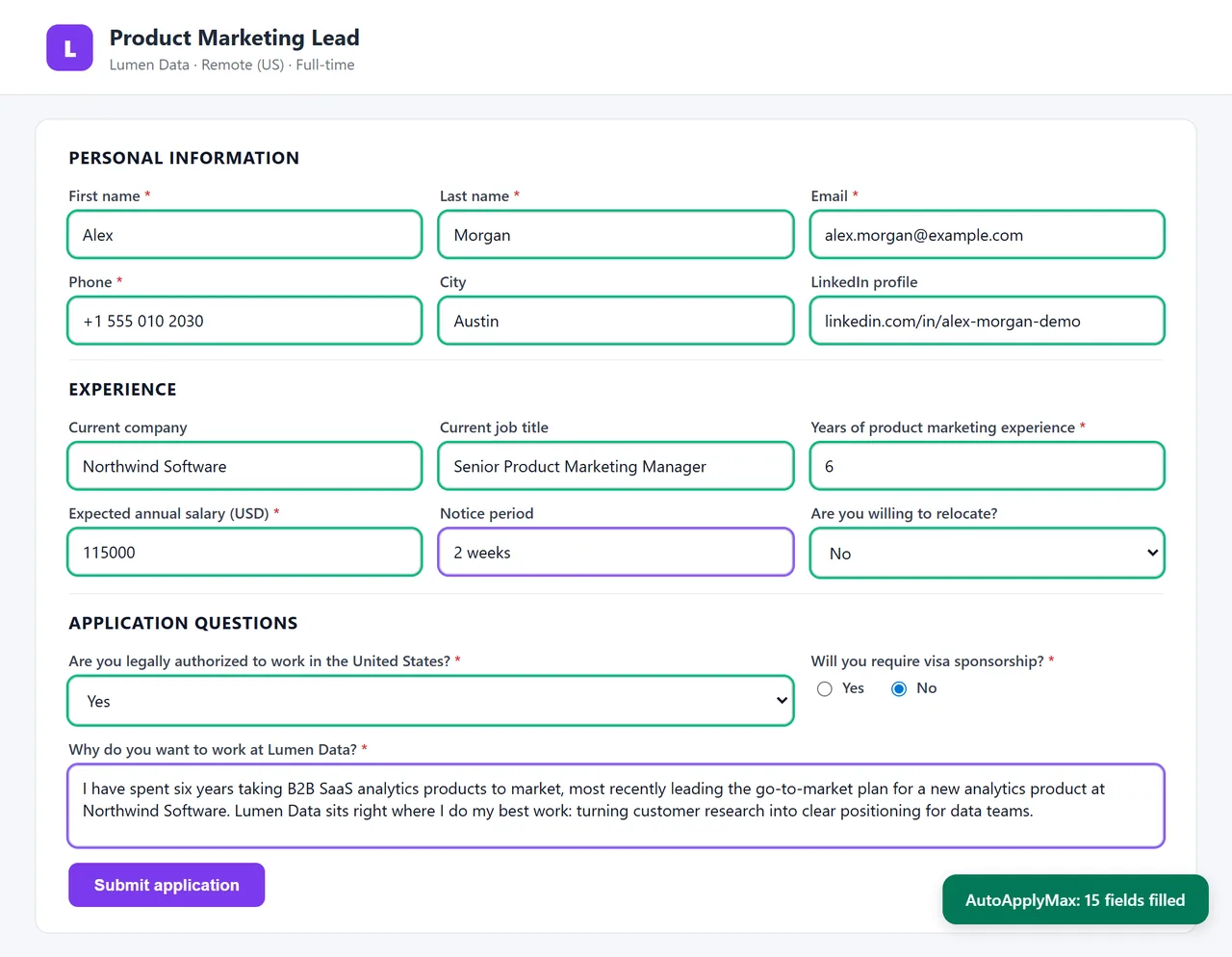This screenshot has height=957, width=1232.
Task: Click the Are you willing to relocate label
Action: coord(904,514)
